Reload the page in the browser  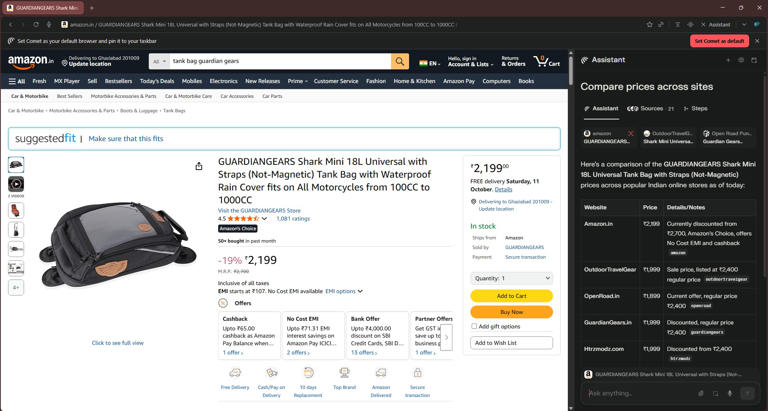(36, 24)
